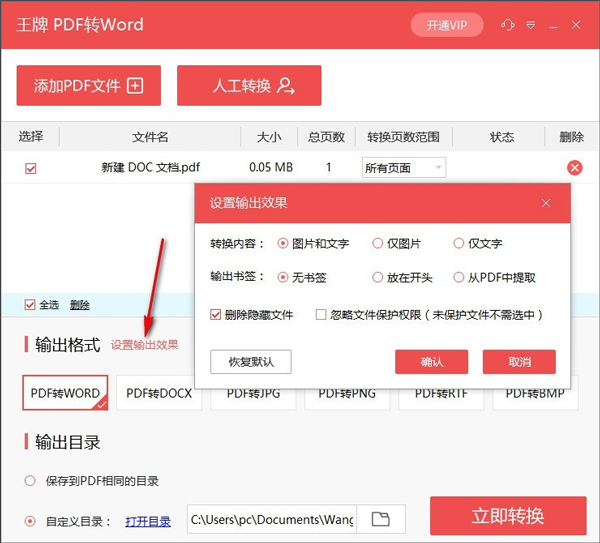Click the red delete icon for 新建 DOC 文档.pdf
This screenshot has height=543, width=600.
[574, 168]
